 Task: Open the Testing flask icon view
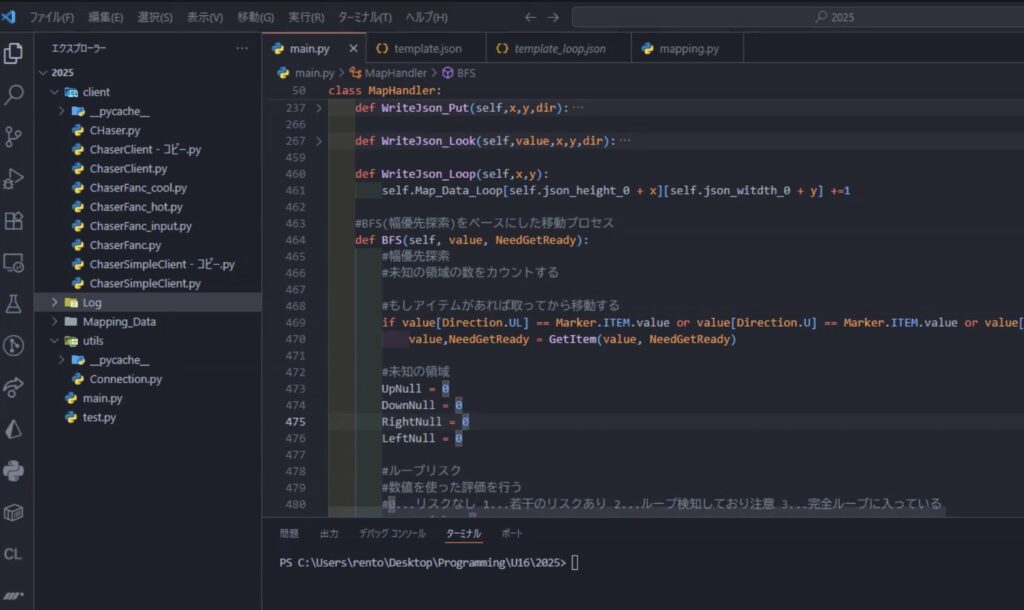tap(14, 304)
